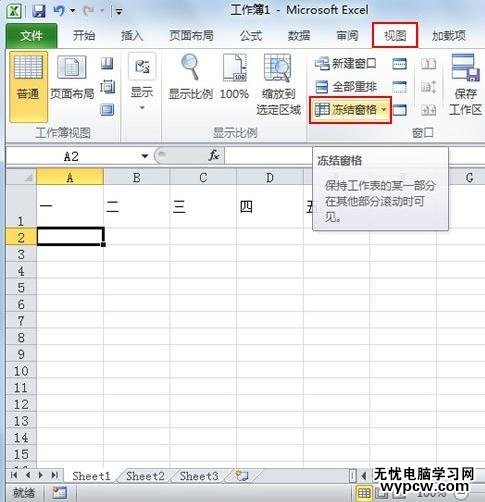Click 缩放到选定区域 (Zoom to Selection)
Viewport: 485px width, 502px height.
278,85
